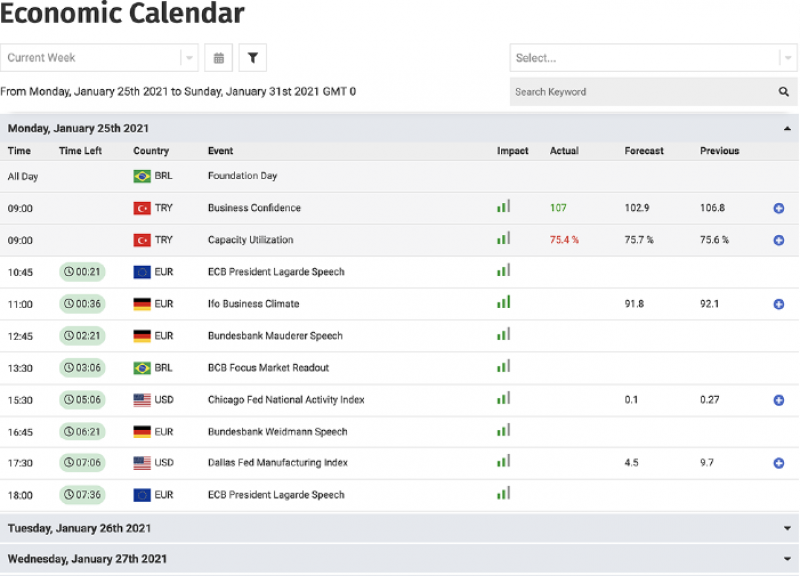Image resolution: width=800 pixels, height=576 pixels.
Task: Click plus icon for Chicago Fed National Activity Index
Action: click(x=779, y=400)
